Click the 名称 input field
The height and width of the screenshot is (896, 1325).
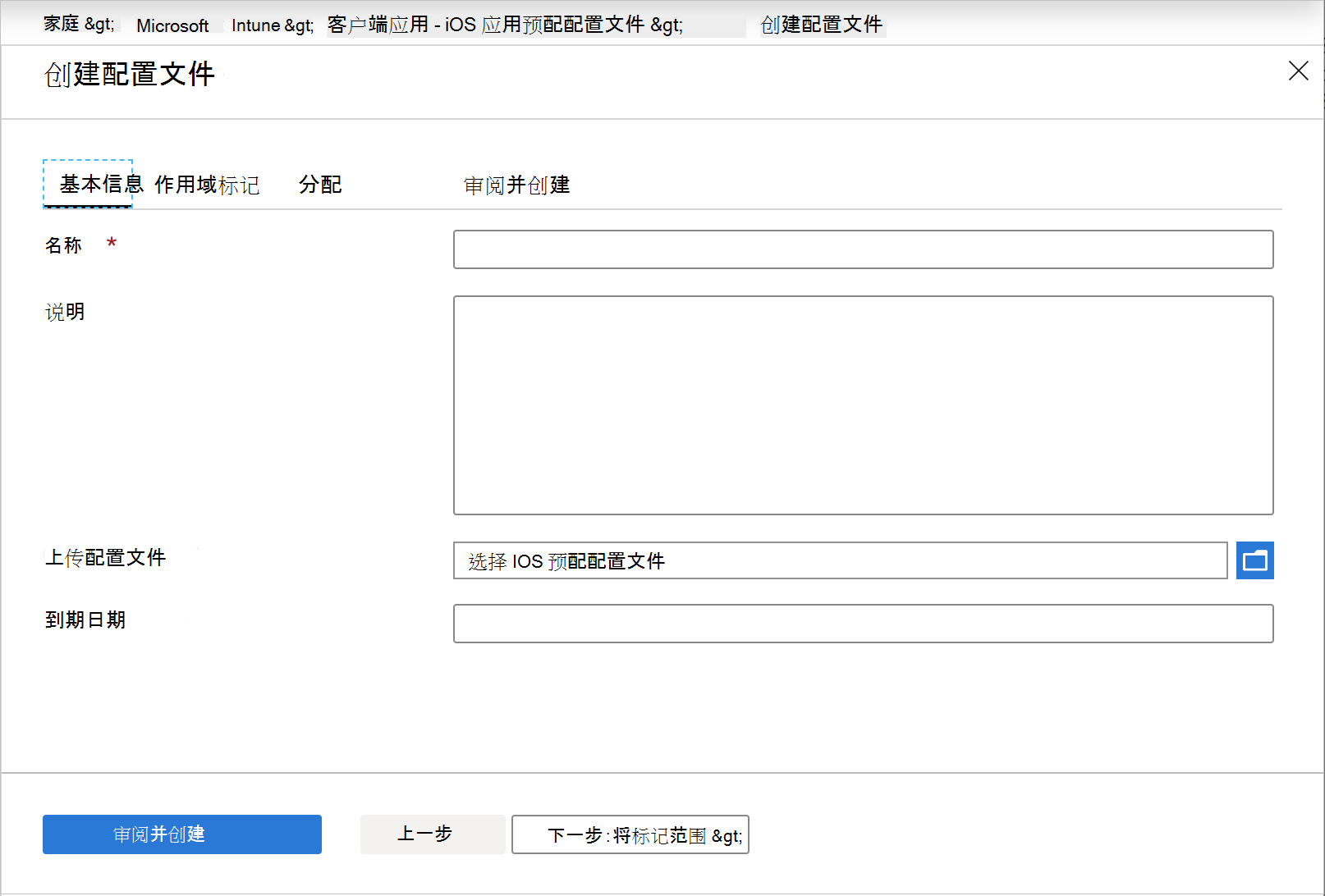coord(863,249)
